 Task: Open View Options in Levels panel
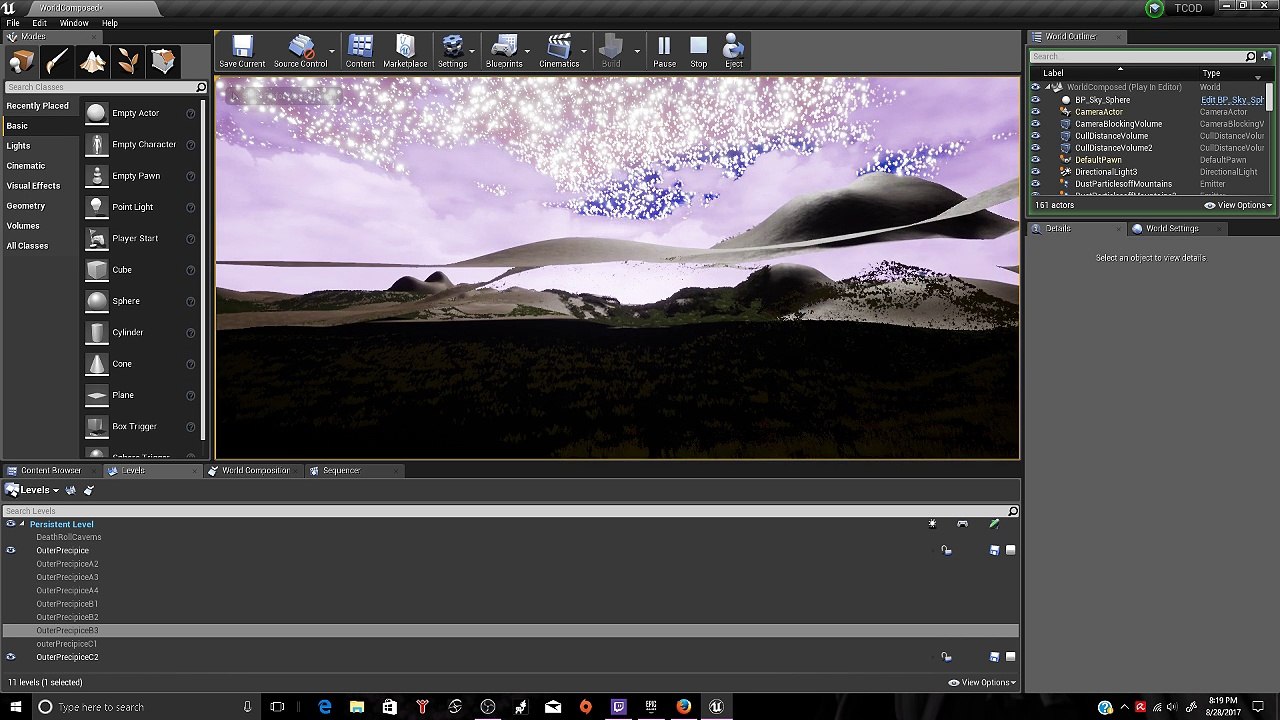(982, 683)
